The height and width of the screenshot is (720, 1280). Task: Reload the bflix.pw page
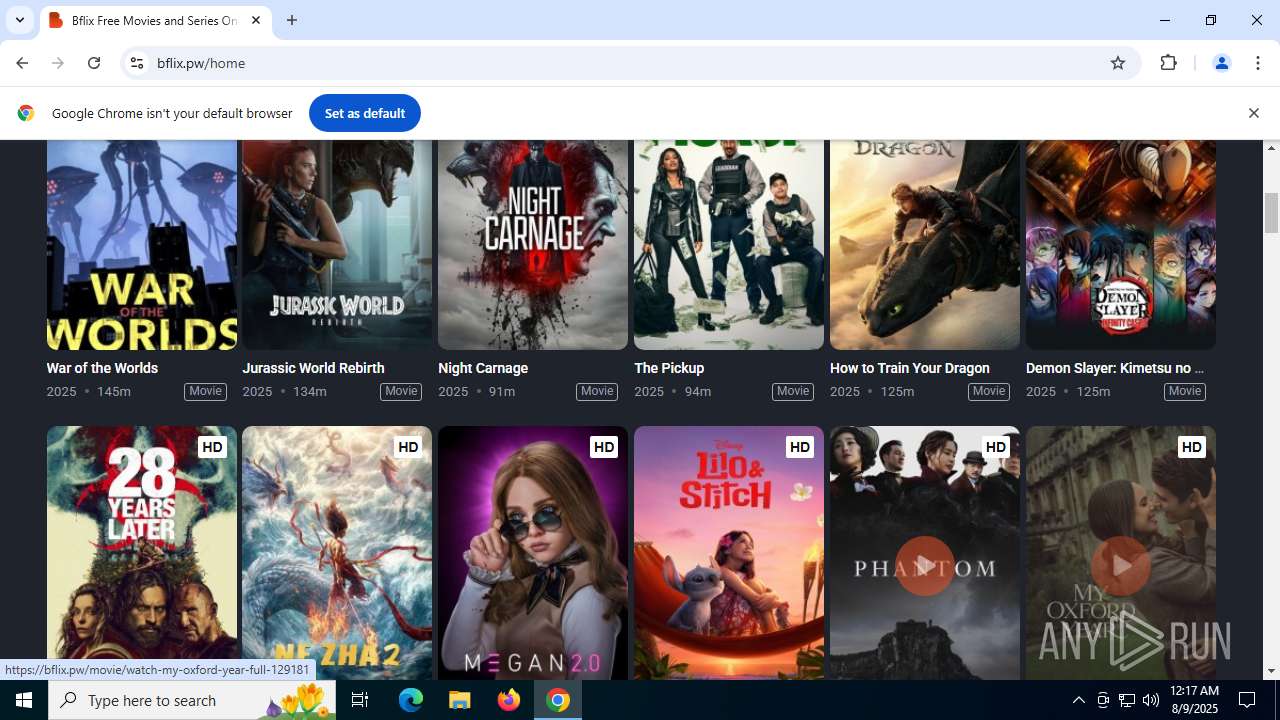pos(94,63)
